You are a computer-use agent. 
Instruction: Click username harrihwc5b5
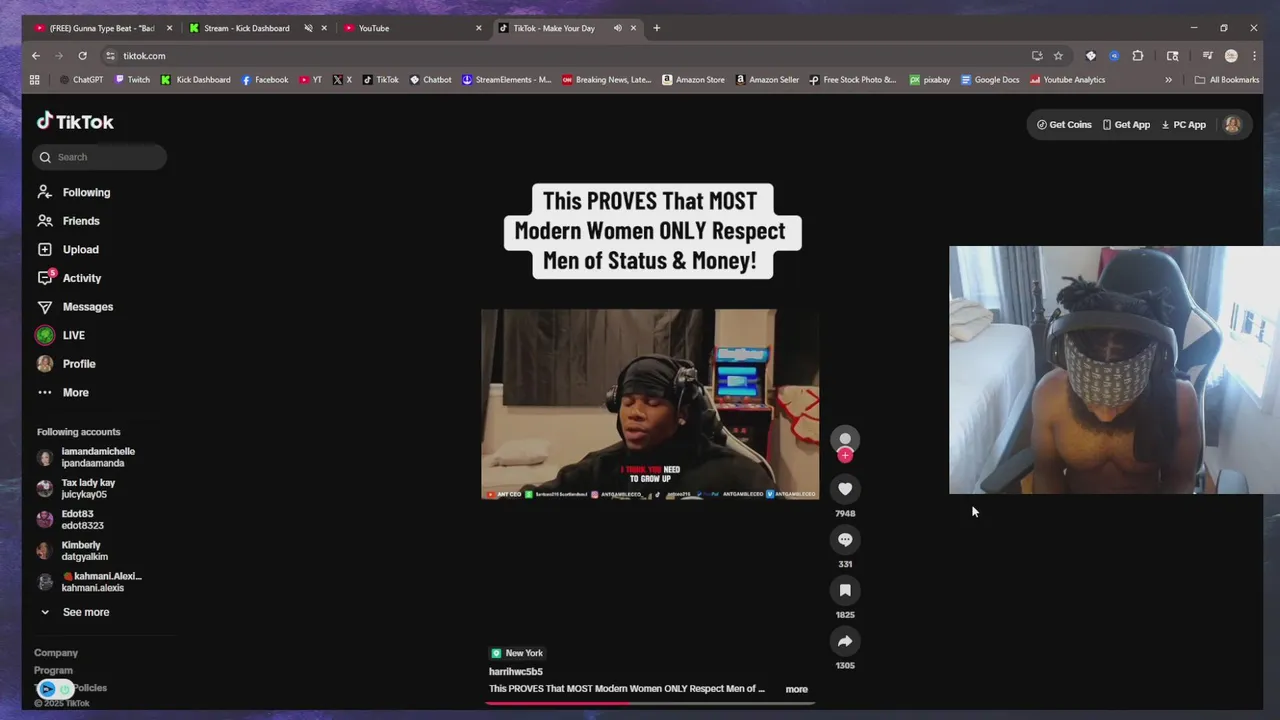(516, 672)
